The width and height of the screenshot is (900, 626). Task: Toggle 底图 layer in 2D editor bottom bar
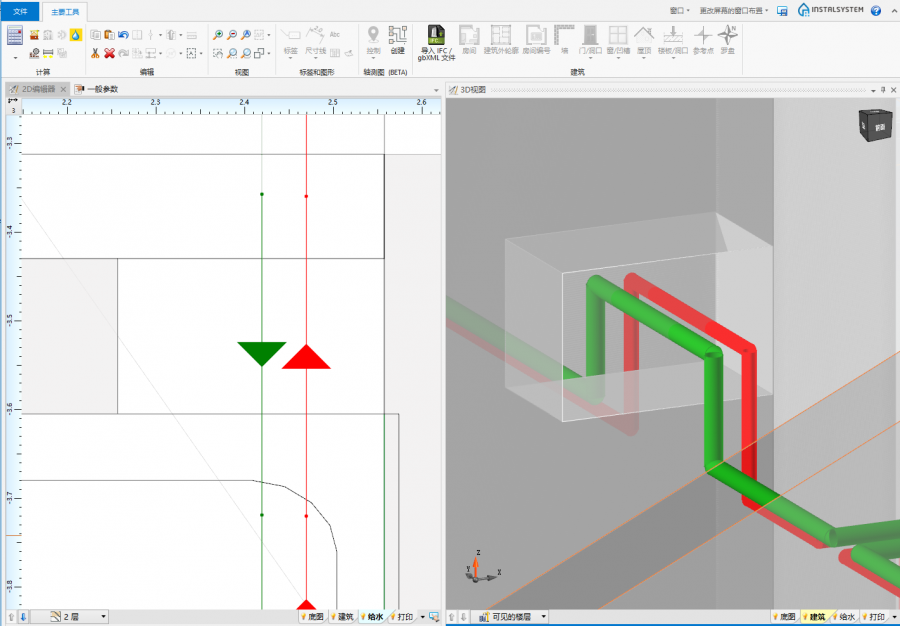(x=312, y=617)
